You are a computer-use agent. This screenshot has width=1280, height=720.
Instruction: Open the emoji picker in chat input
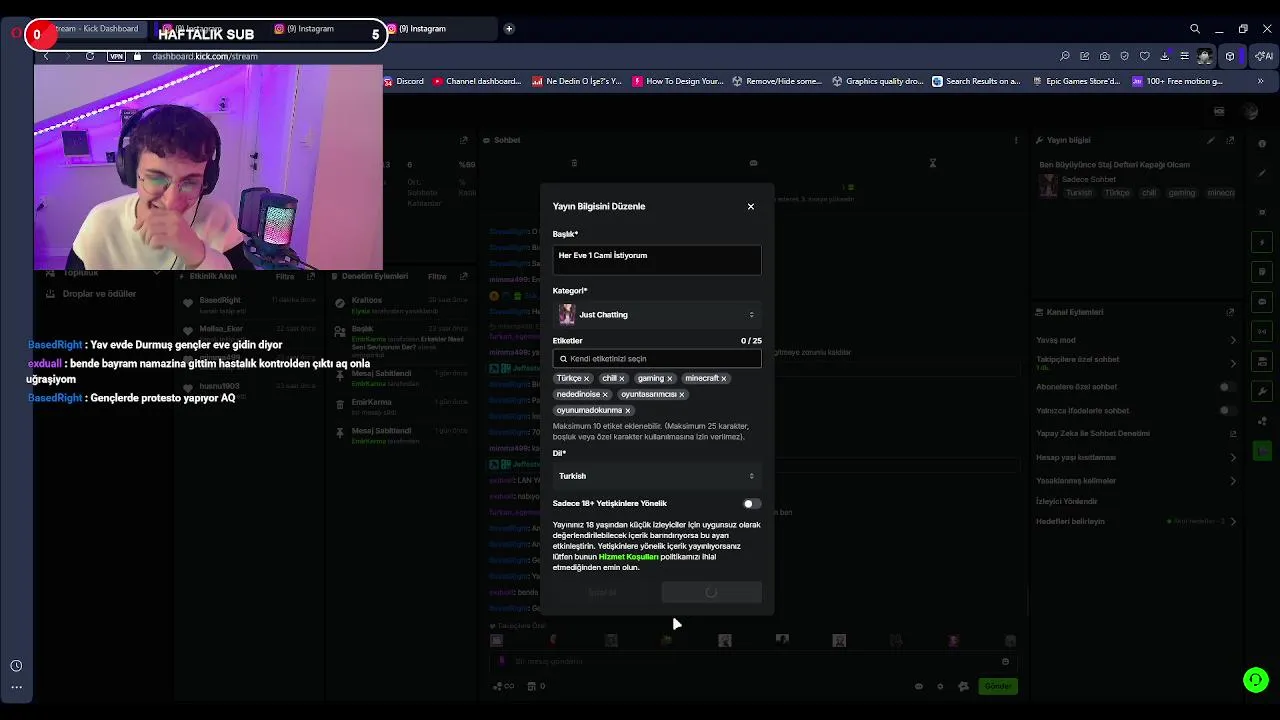[1006, 662]
